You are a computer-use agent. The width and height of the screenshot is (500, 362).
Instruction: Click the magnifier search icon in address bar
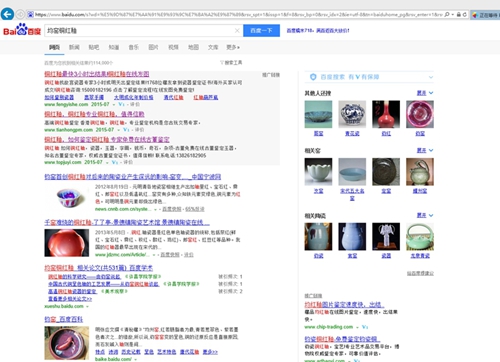[x=447, y=14]
